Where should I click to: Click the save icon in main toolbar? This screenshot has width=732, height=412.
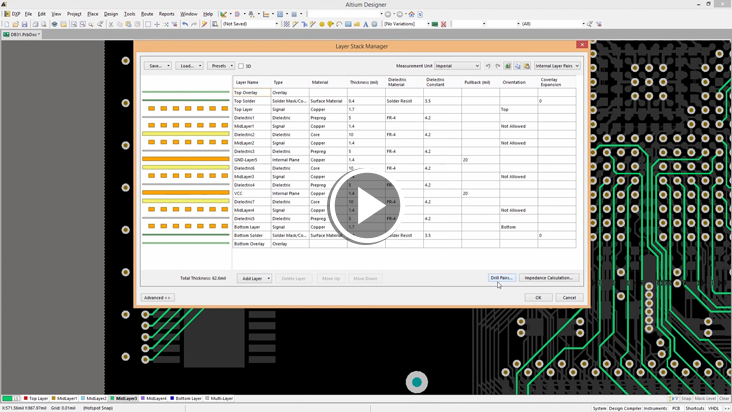[x=25, y=24]
